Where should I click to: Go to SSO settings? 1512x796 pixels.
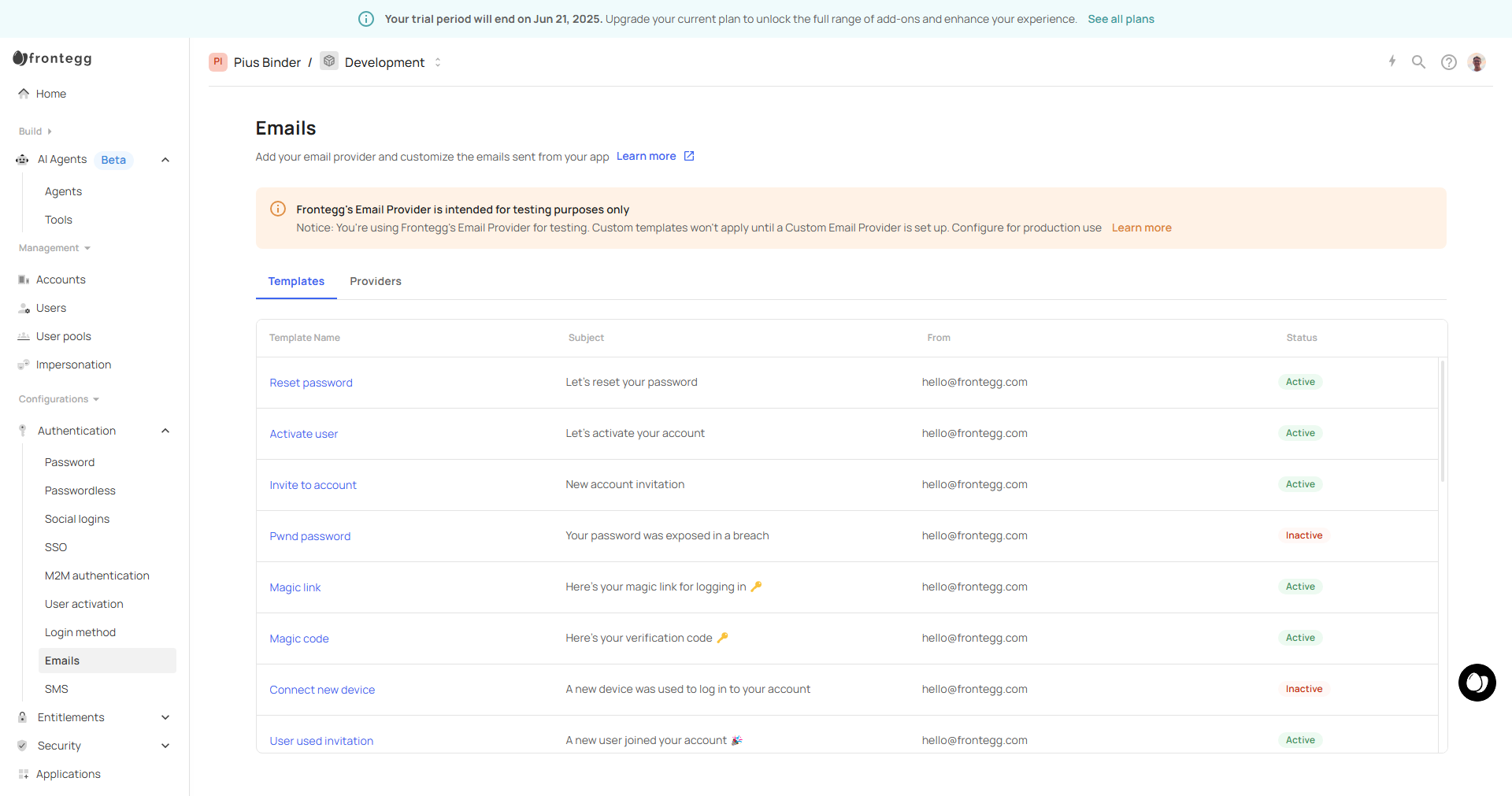click(x=56, y=547)
